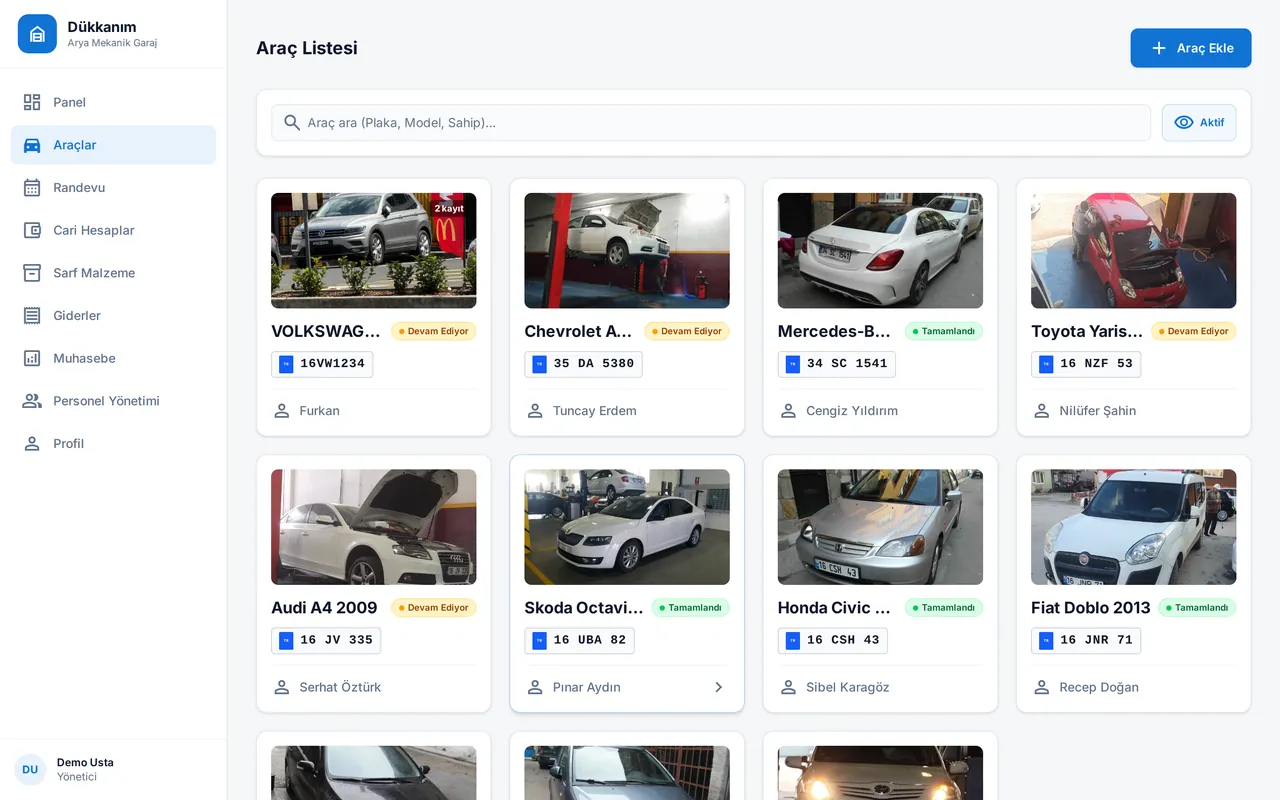Click the vehicle search input field
1280x800 pixels.
pyautogui.click(x=711, y=123)
